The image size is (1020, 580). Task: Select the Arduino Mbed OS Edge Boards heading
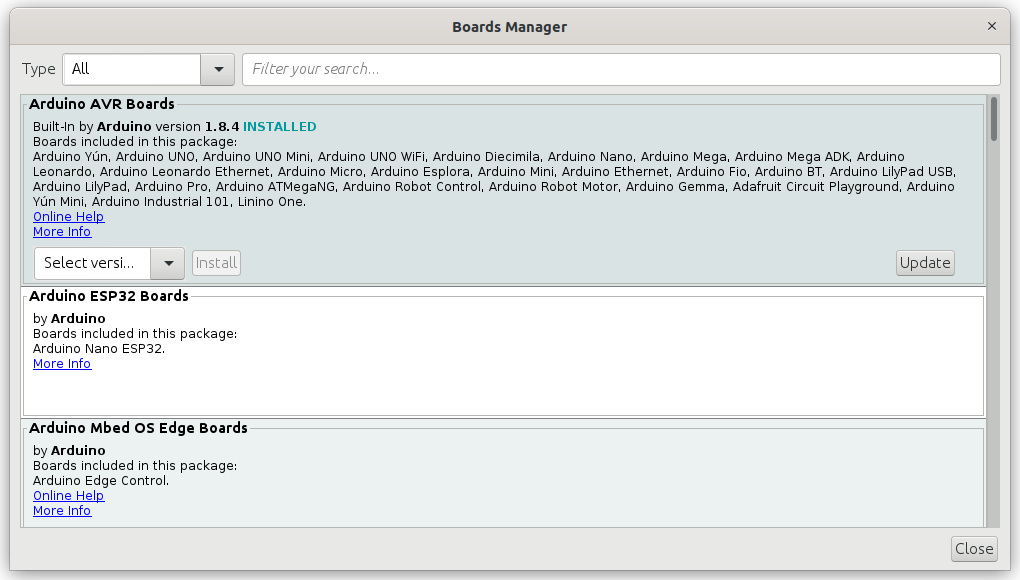point(138,428)
